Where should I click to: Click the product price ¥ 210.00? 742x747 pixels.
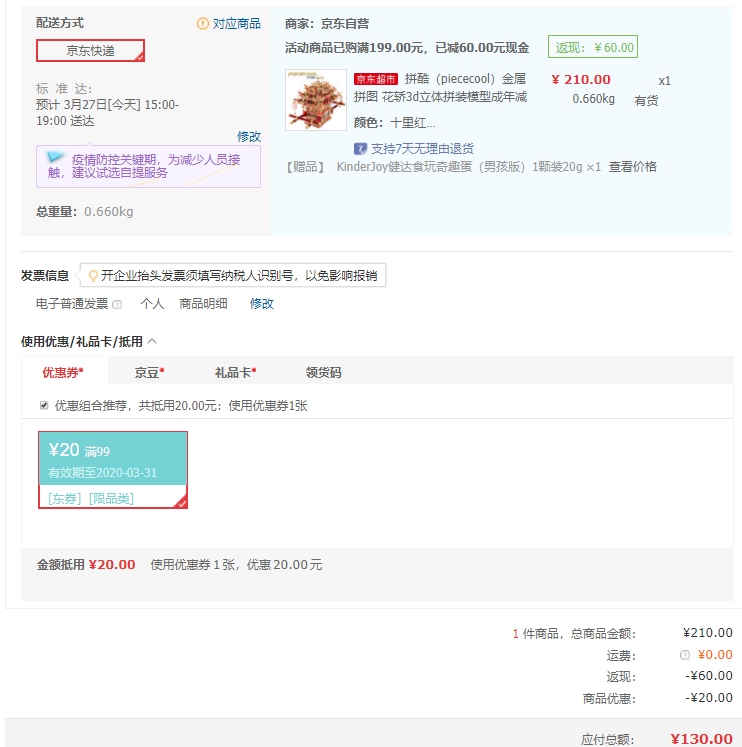[581, 80]
